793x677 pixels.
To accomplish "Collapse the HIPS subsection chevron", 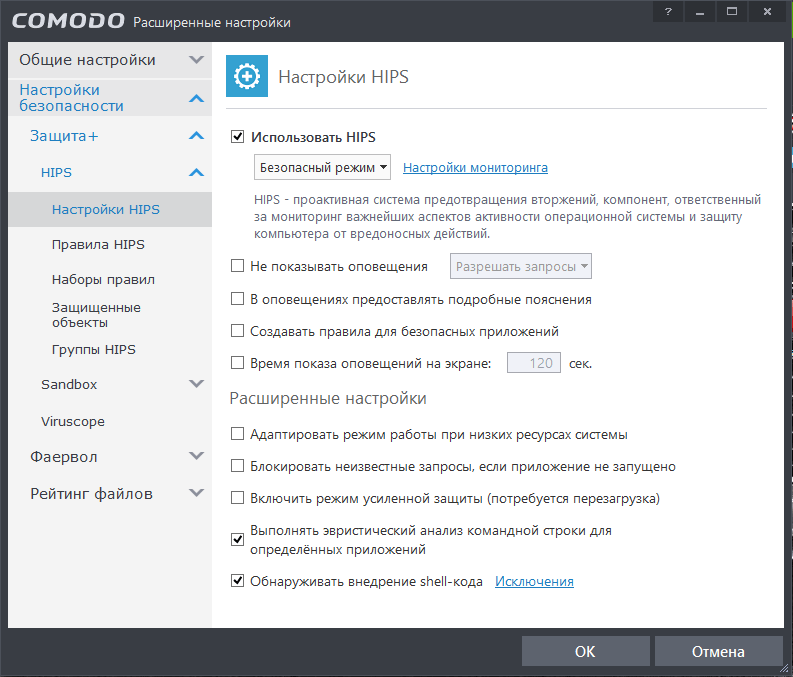I will click(x=196, y=172).
